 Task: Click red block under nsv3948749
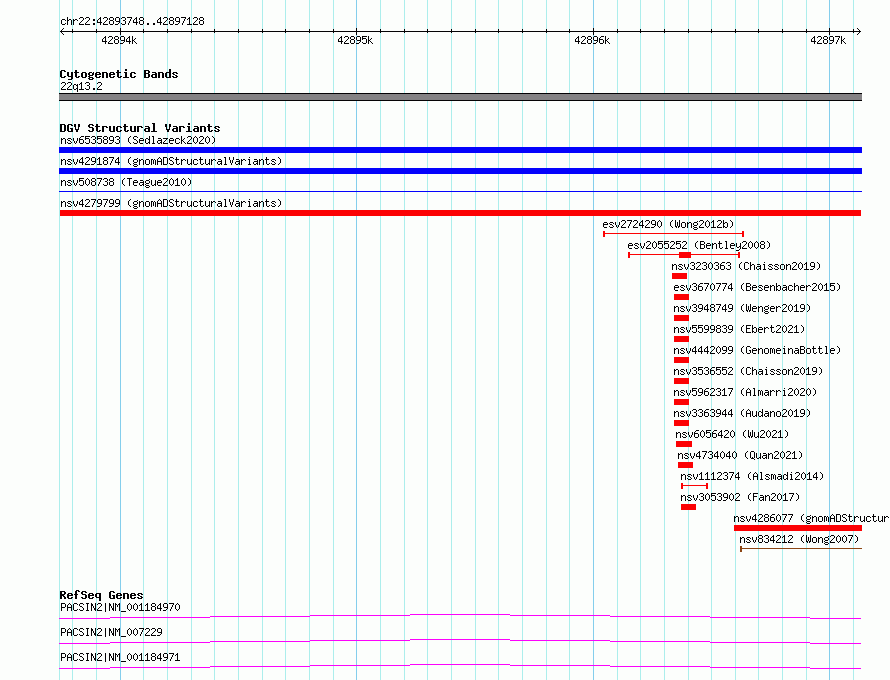(681, 318)
